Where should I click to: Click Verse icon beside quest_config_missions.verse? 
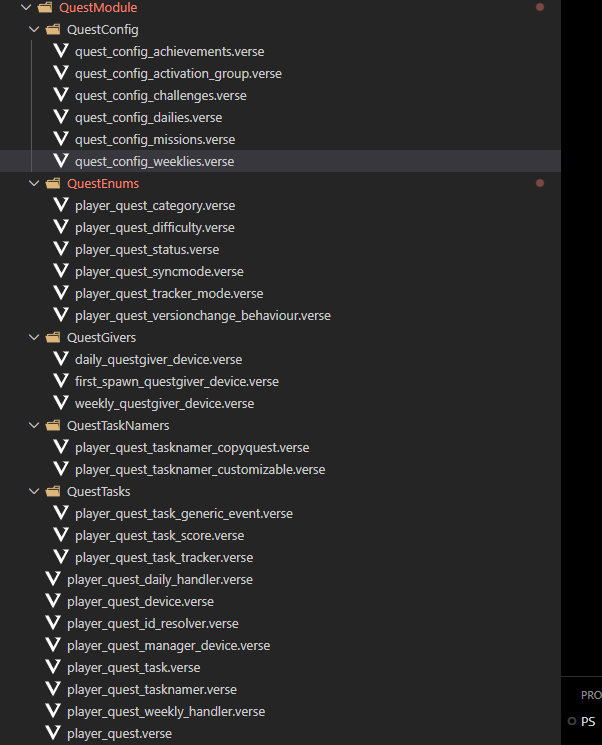pyautogui.click(x=61, y=138)
